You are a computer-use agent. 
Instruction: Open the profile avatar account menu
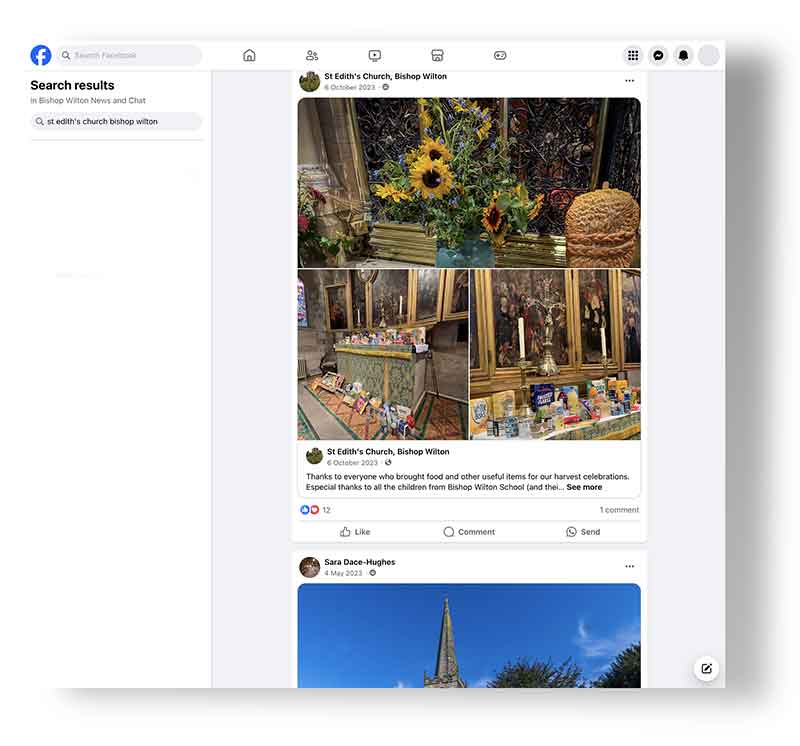coord(708,56)
